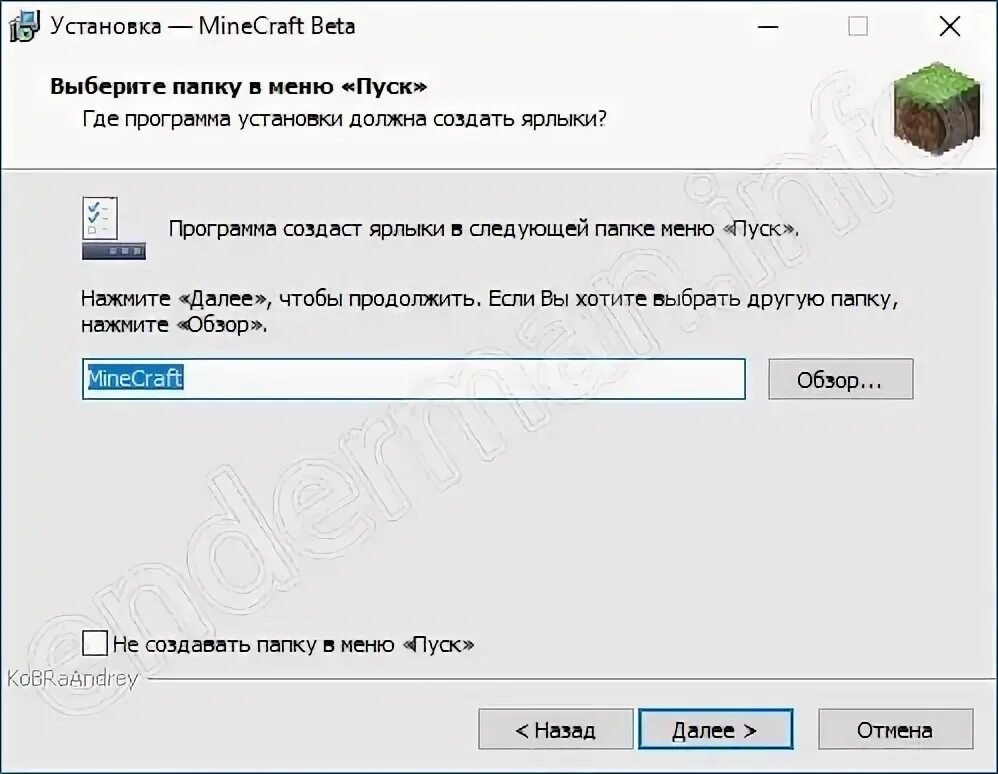
Task: Click the «Установка — MineCraft Beta» window title
Action: pos(202,27)
